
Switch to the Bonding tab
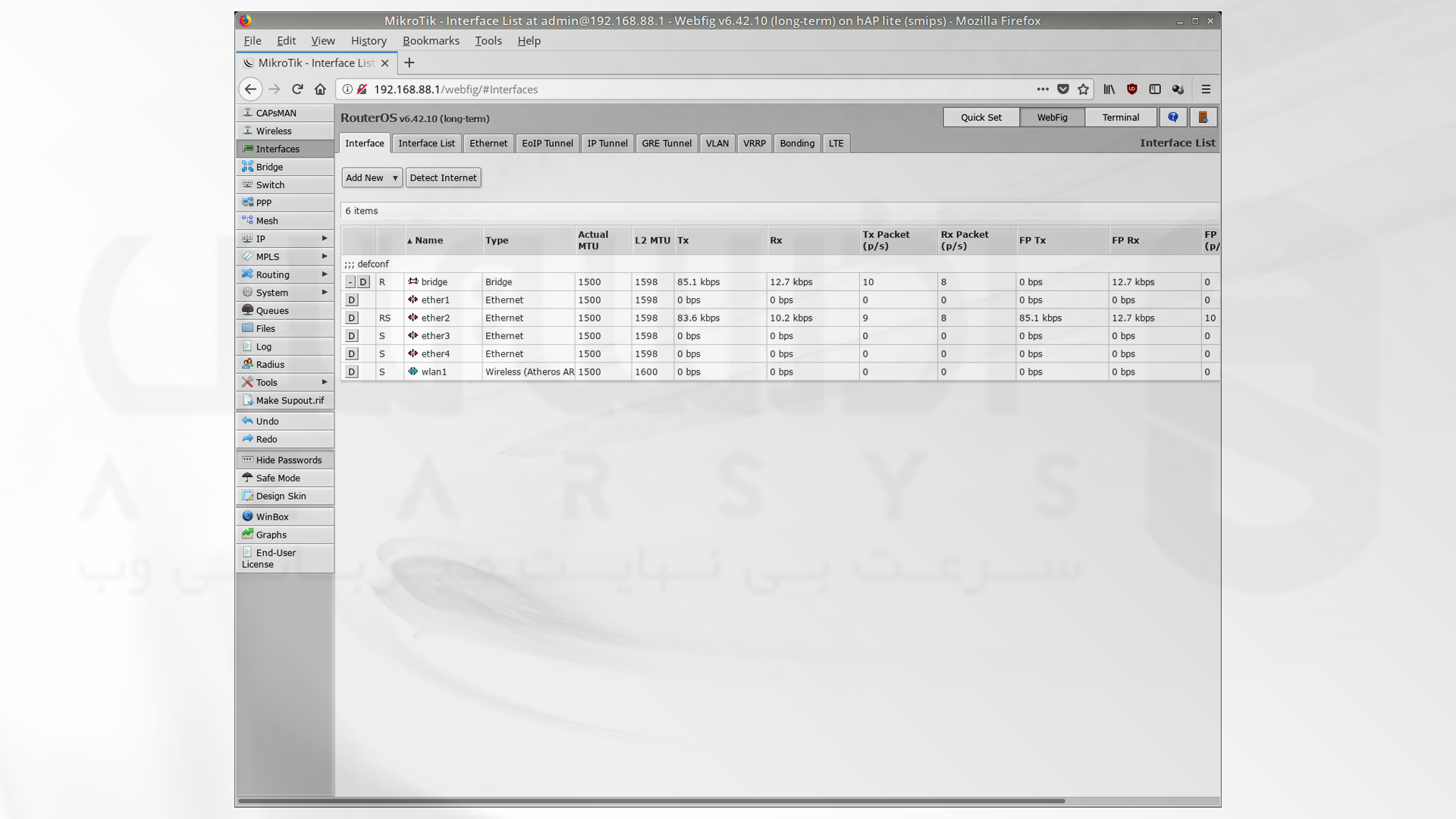797,143
